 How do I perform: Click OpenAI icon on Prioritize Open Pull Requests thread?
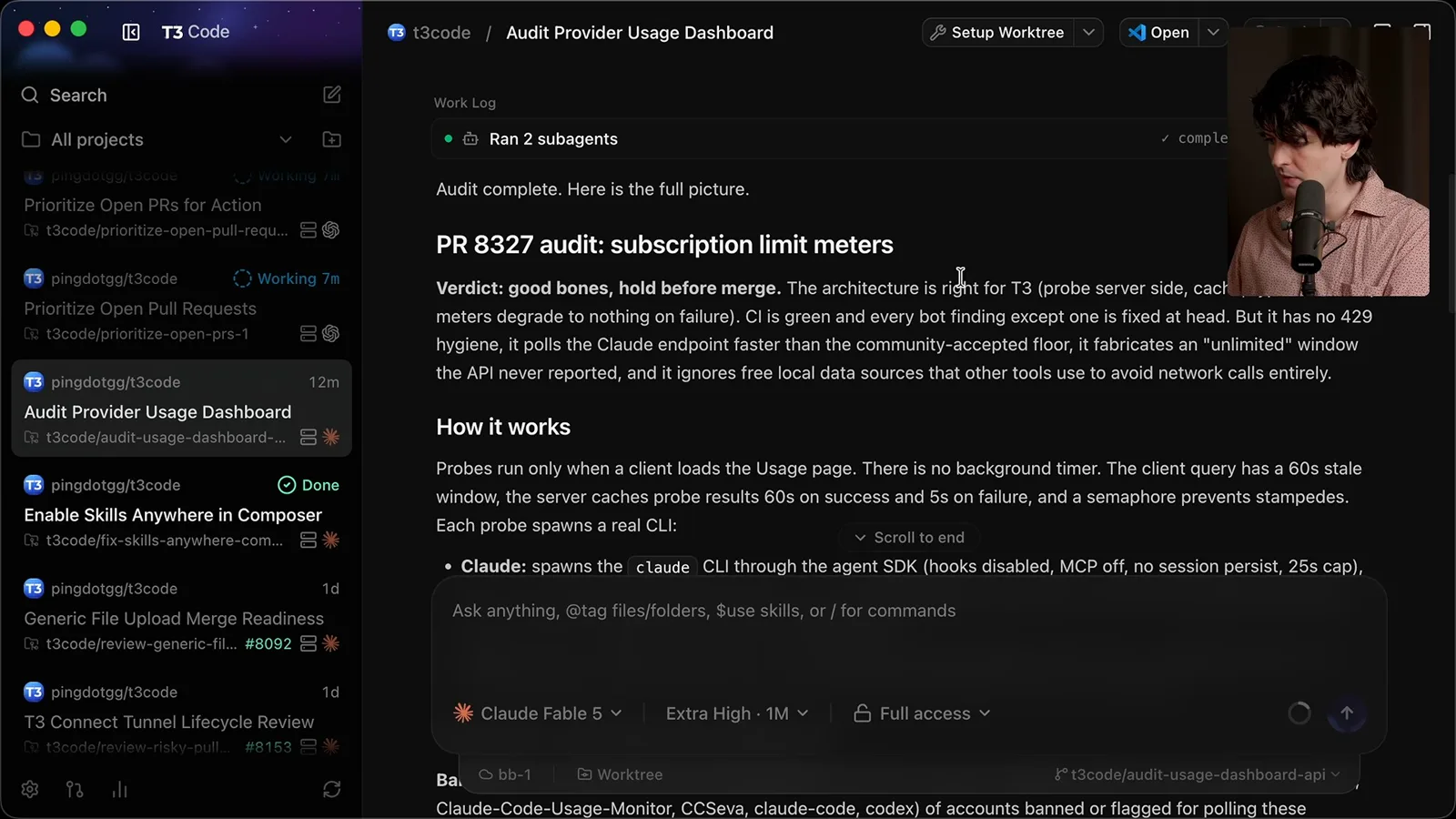[x=331, y=334]
